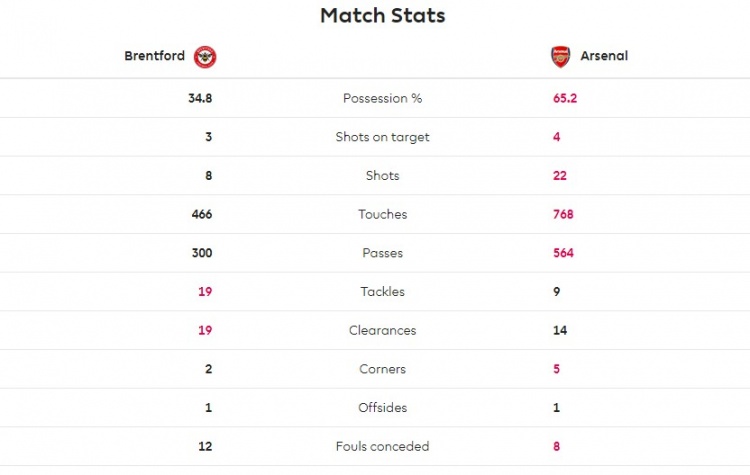Click Arsenal's 65.2 possession value
The width and height of the screenshot is (750, 475).
[565, 99]
